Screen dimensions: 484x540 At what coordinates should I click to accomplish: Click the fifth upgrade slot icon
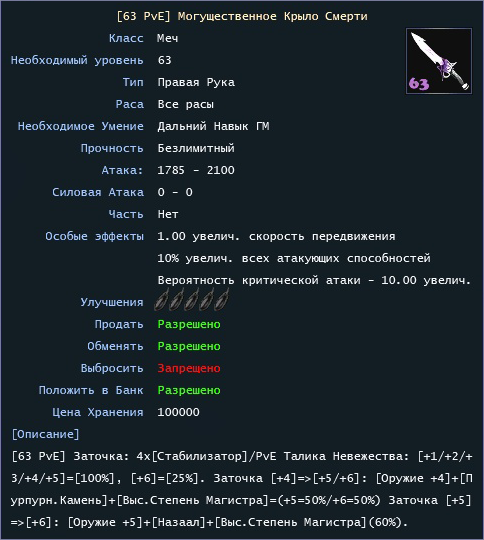(x=222, y=300)
